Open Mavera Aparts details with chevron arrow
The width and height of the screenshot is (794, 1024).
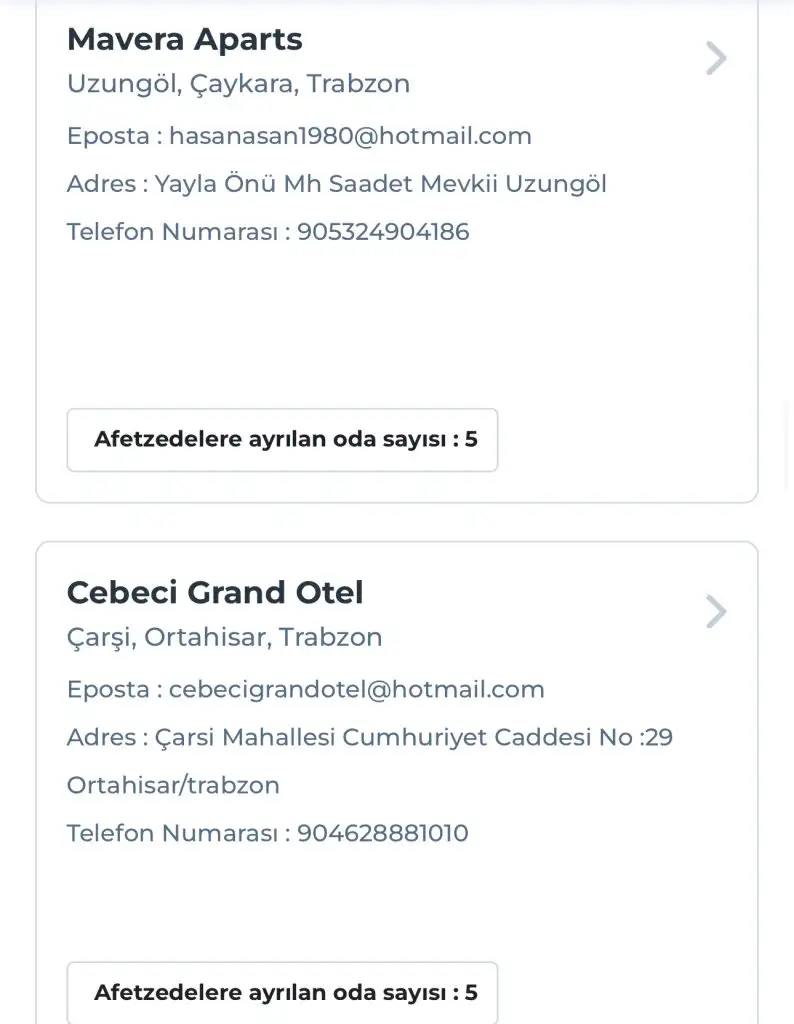(x=715, y=59)
